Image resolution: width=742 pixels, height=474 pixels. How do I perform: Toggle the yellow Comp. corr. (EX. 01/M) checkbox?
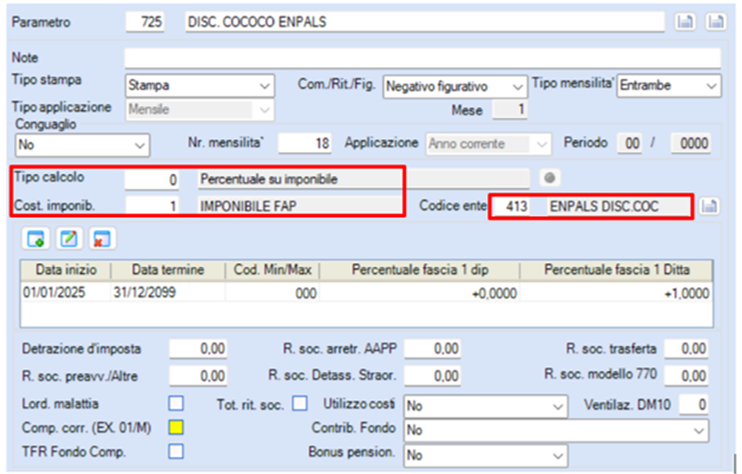coord(176,427)
